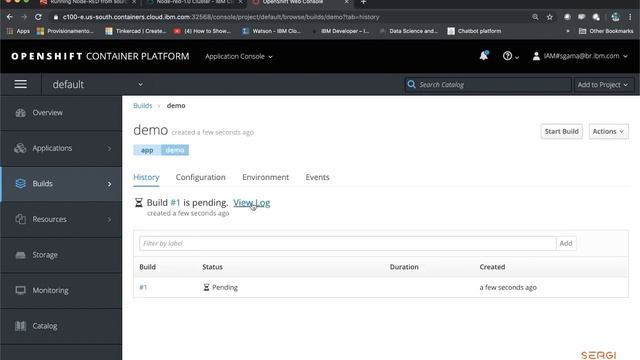Image resolution: width=640 pixels, height=360 pixels.
Task: Click the Builds breadcrumb link
Action: (142, 105)
